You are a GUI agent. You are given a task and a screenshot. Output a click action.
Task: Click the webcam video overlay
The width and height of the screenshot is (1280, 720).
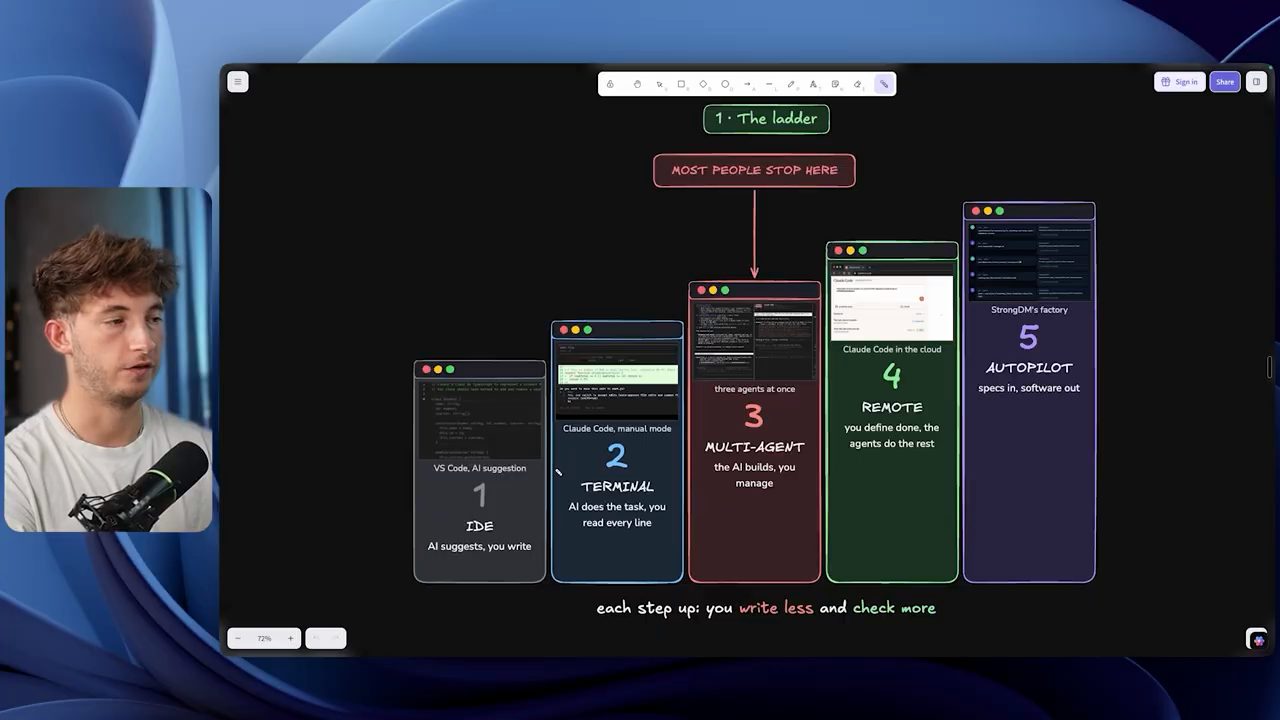pos(108,360)
